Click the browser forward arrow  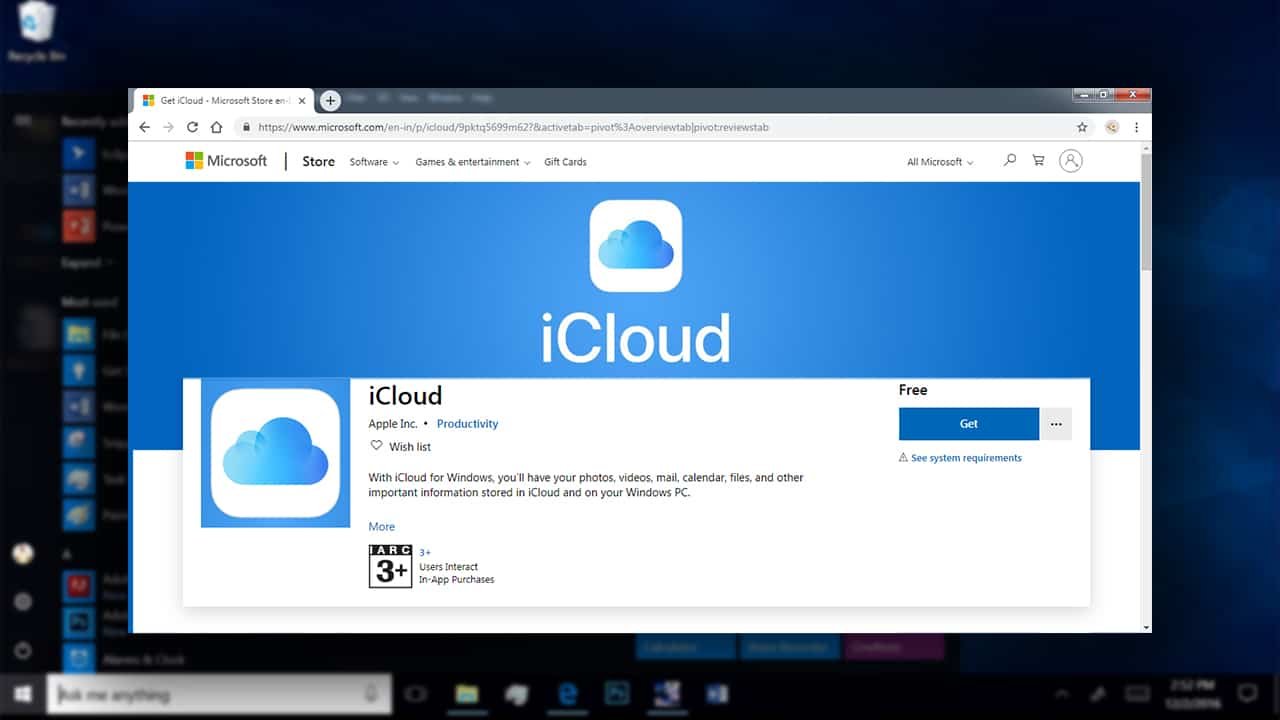168,127
